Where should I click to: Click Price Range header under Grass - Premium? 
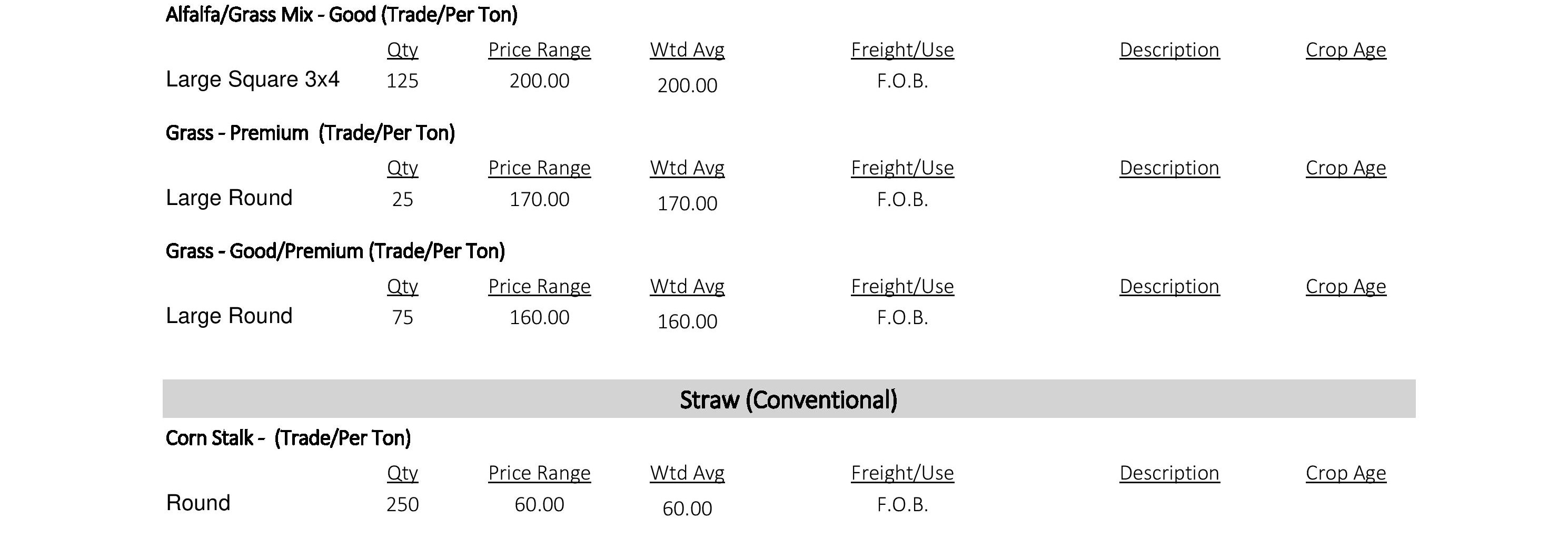coord(539,168)
